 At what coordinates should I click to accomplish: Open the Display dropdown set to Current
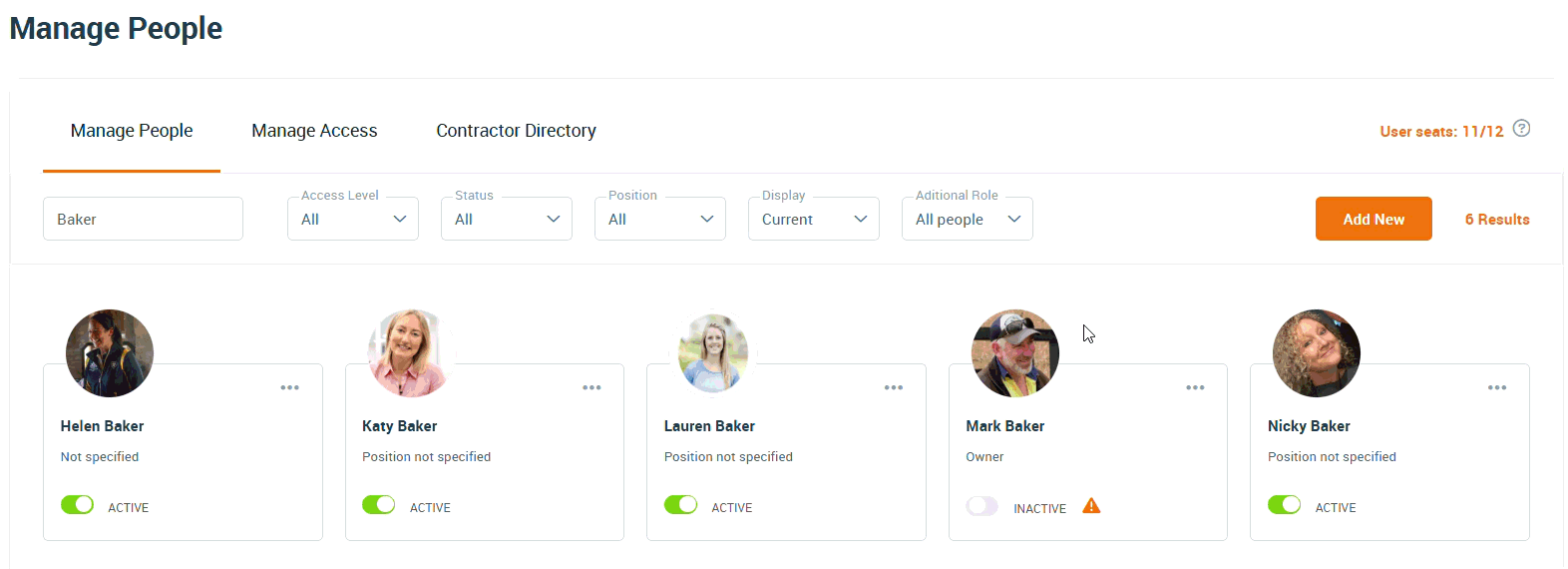(814, 220)
